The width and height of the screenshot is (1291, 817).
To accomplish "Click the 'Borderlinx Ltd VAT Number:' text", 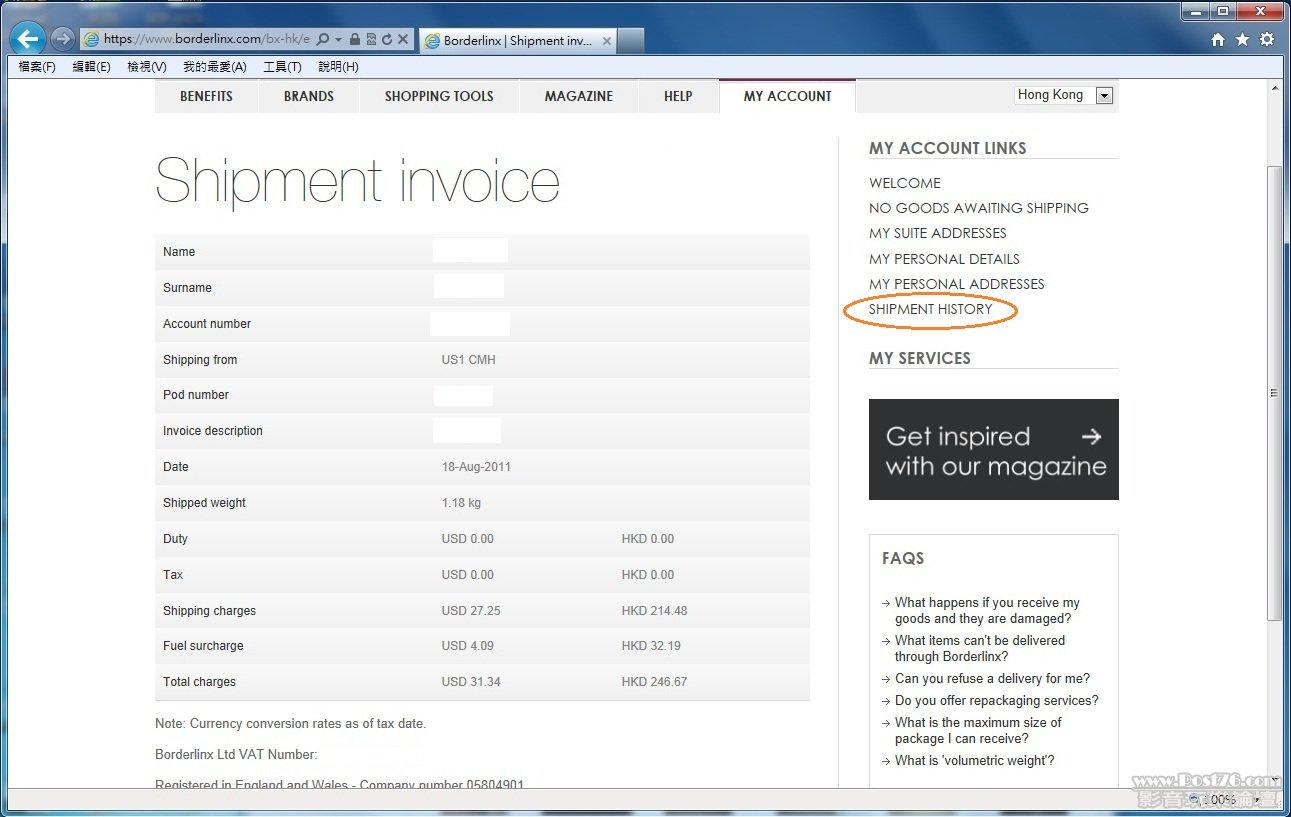I will 236,755.
